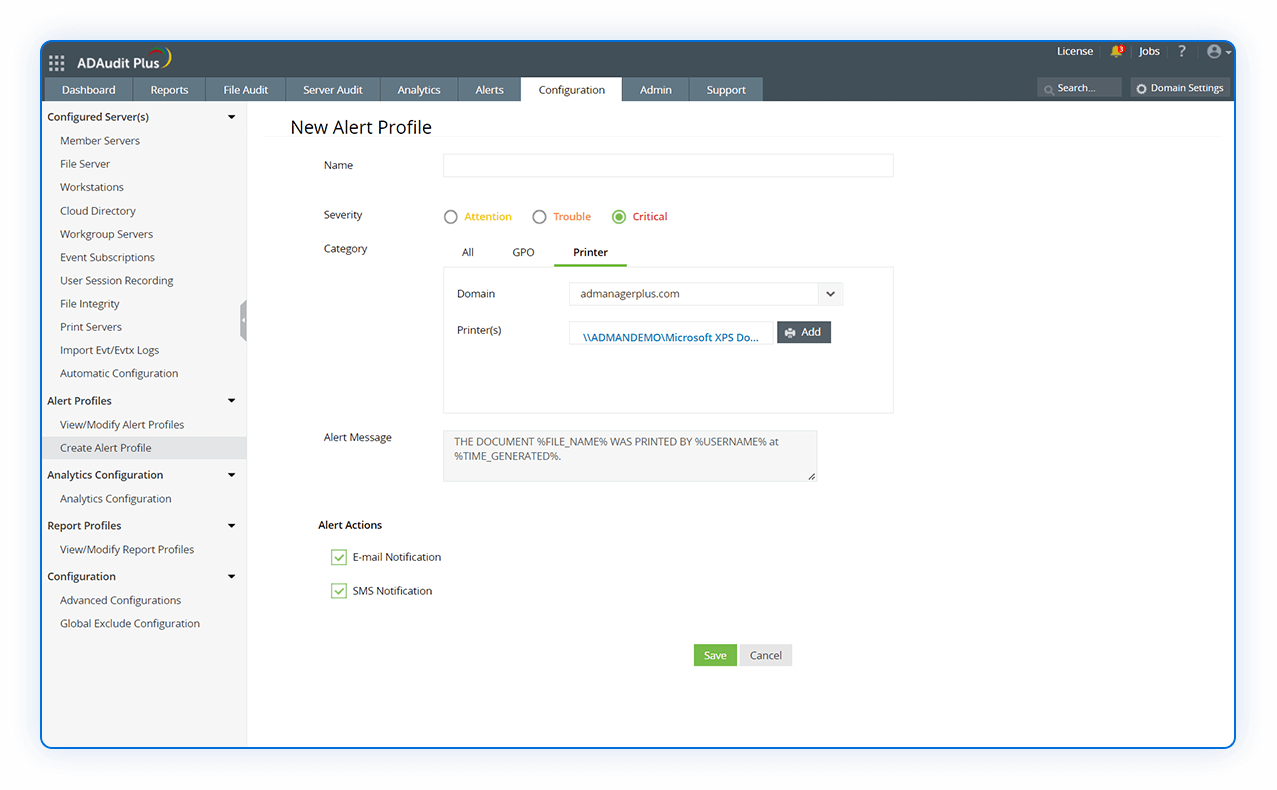Switch to the Server Audit tab
This screenshot has height=790, width=1277.
(x=333, y=90)
